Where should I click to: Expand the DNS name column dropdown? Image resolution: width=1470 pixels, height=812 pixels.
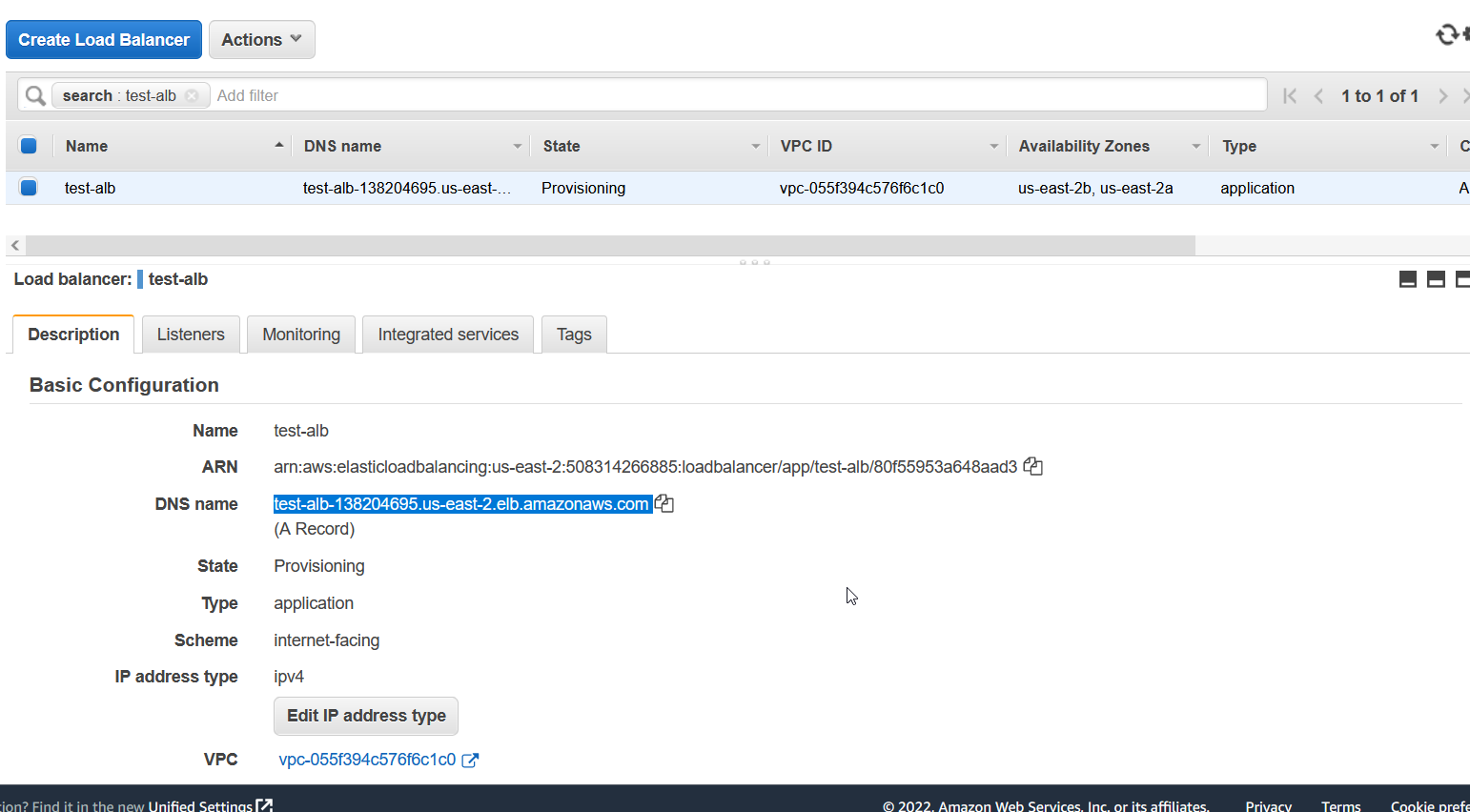pos(518,146)
